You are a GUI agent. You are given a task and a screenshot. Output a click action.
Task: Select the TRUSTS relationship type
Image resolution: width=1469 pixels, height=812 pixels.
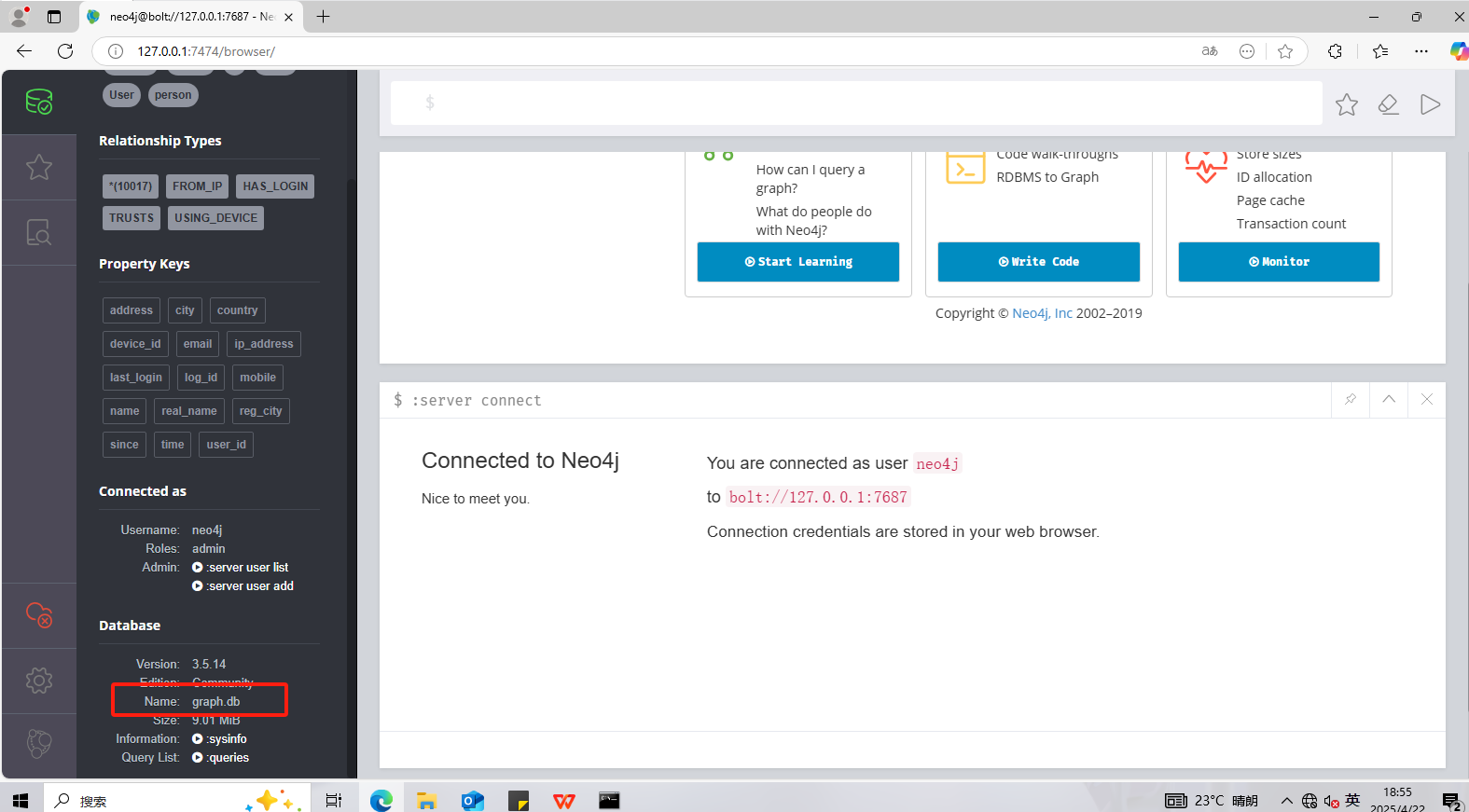(x=132, y=218)
